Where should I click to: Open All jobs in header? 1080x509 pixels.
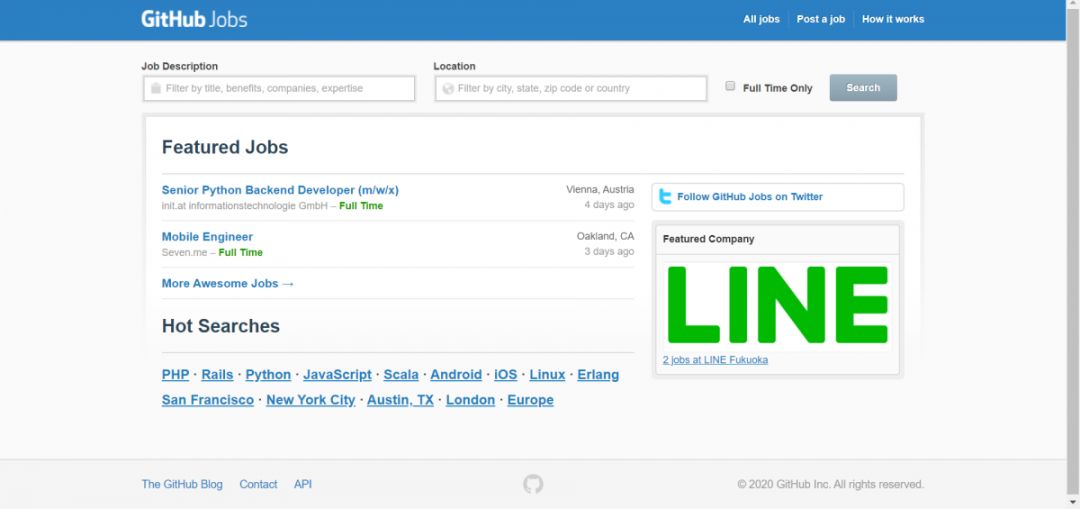(761, 19)
